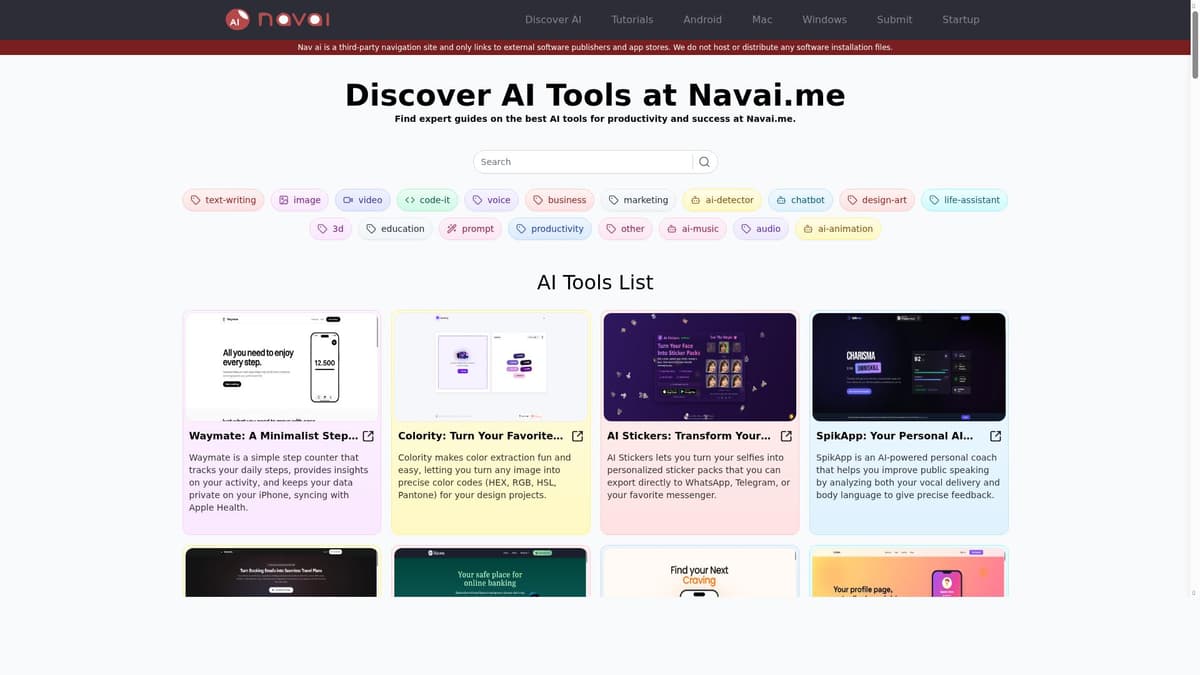1200x675 pixels.
Task: Open SpikApp via its external link icon
Action: click(x=994, y=436)
